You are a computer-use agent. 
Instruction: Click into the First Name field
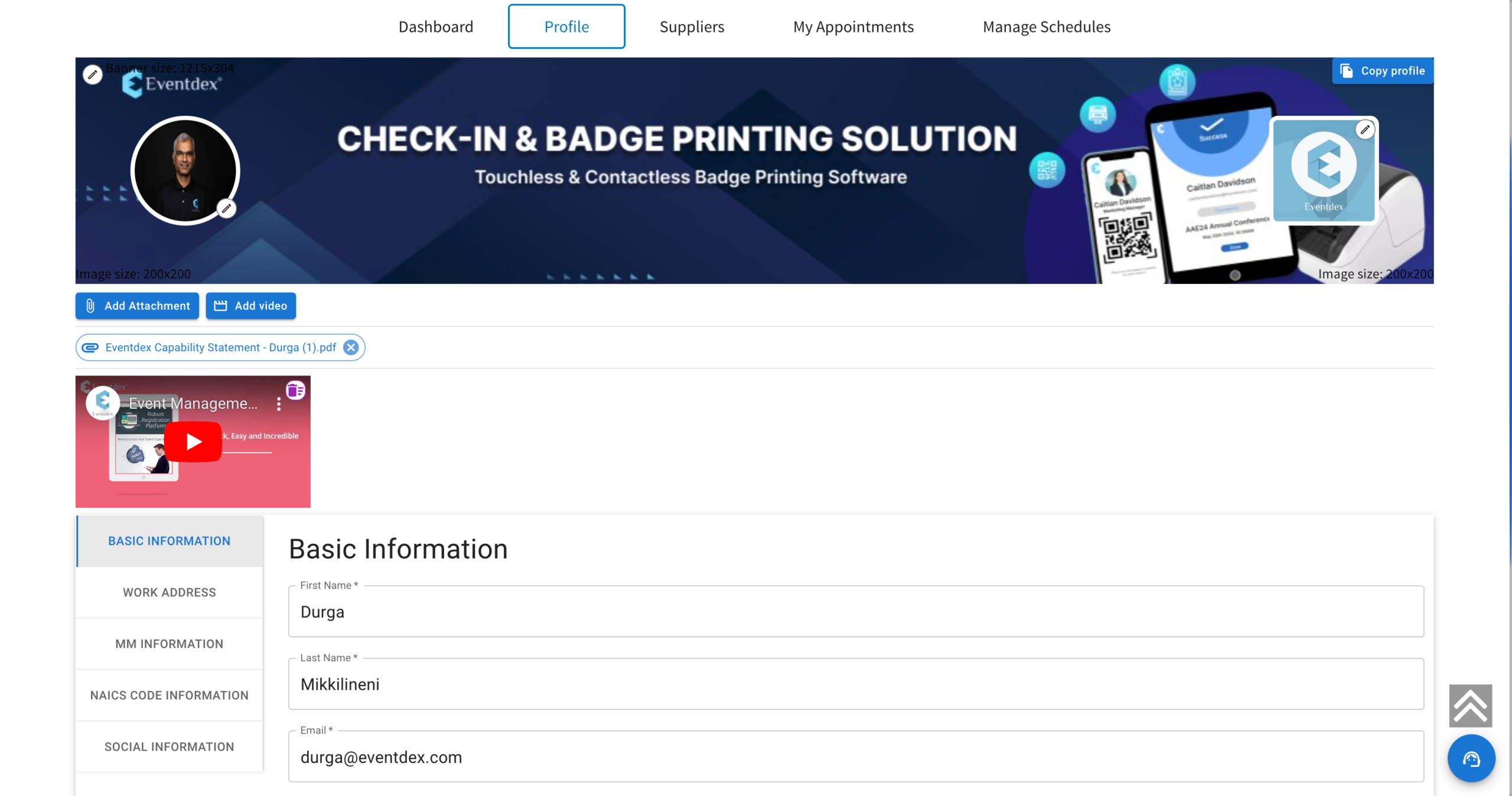(x=855, y=612)
